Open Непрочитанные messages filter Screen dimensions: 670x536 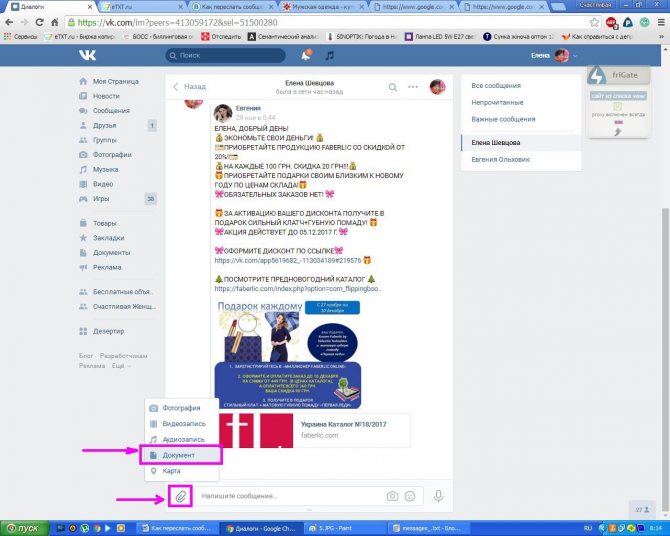[x=499, y=102]
